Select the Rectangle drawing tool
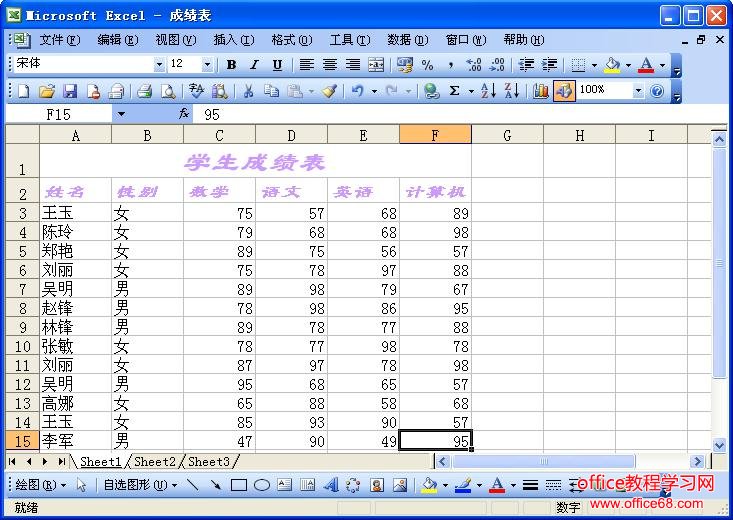The image size is (733, 520). (239, 485)
